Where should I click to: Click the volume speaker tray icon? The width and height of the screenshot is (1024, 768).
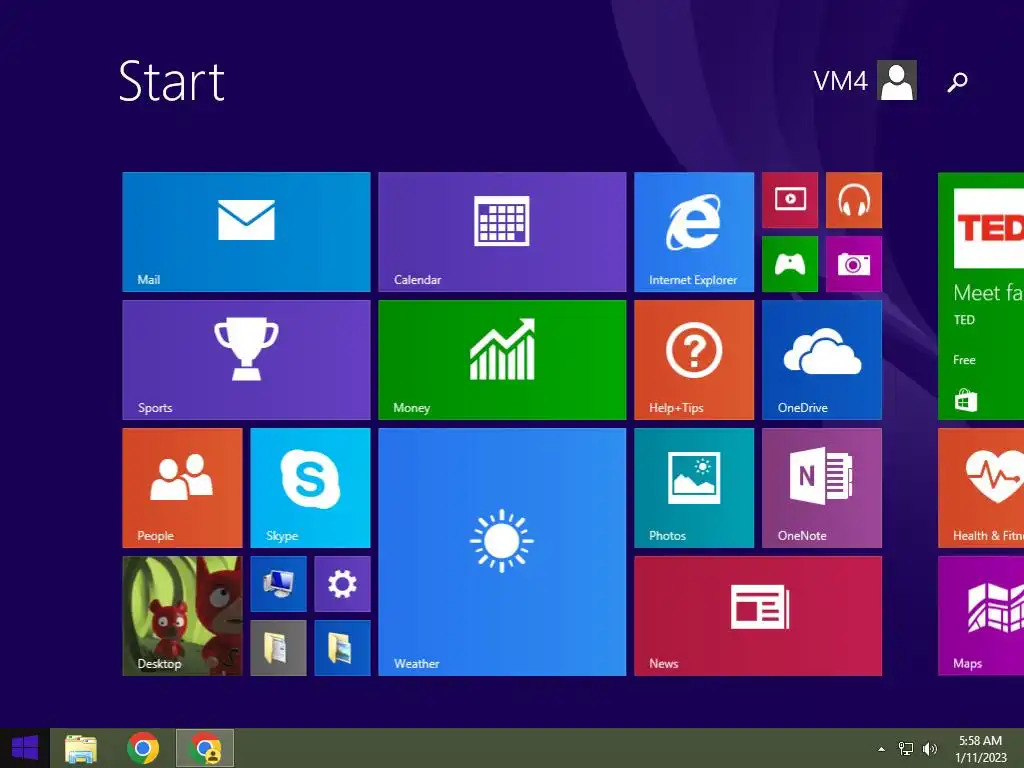click(x=929, y=749)
